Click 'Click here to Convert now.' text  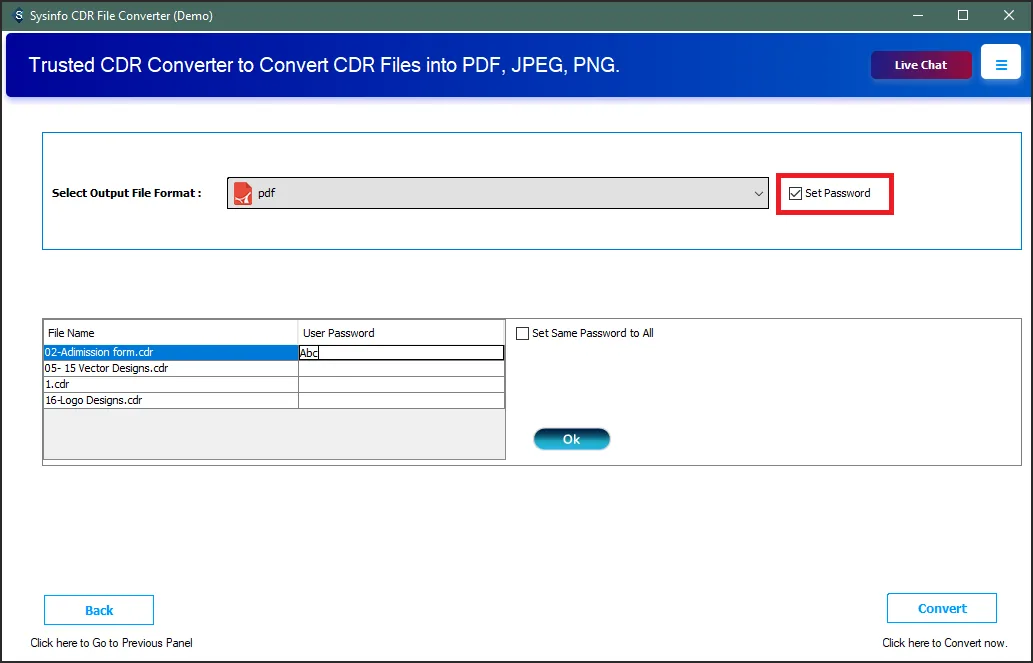coord(944,643)
